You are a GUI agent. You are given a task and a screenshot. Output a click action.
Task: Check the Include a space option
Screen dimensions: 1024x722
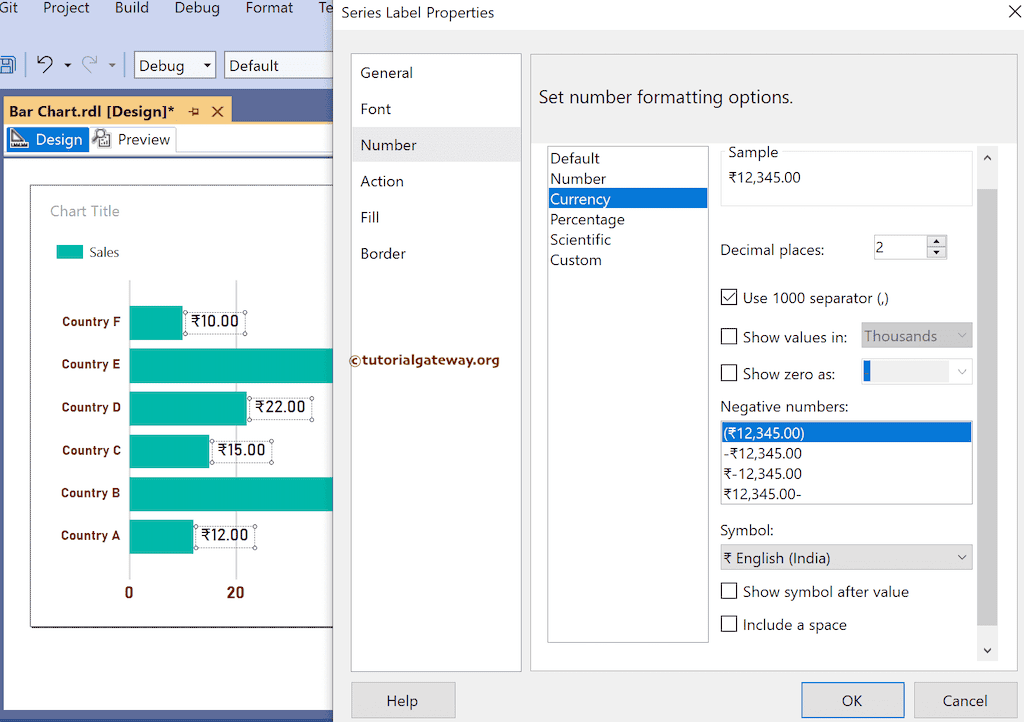coord(729,624)
